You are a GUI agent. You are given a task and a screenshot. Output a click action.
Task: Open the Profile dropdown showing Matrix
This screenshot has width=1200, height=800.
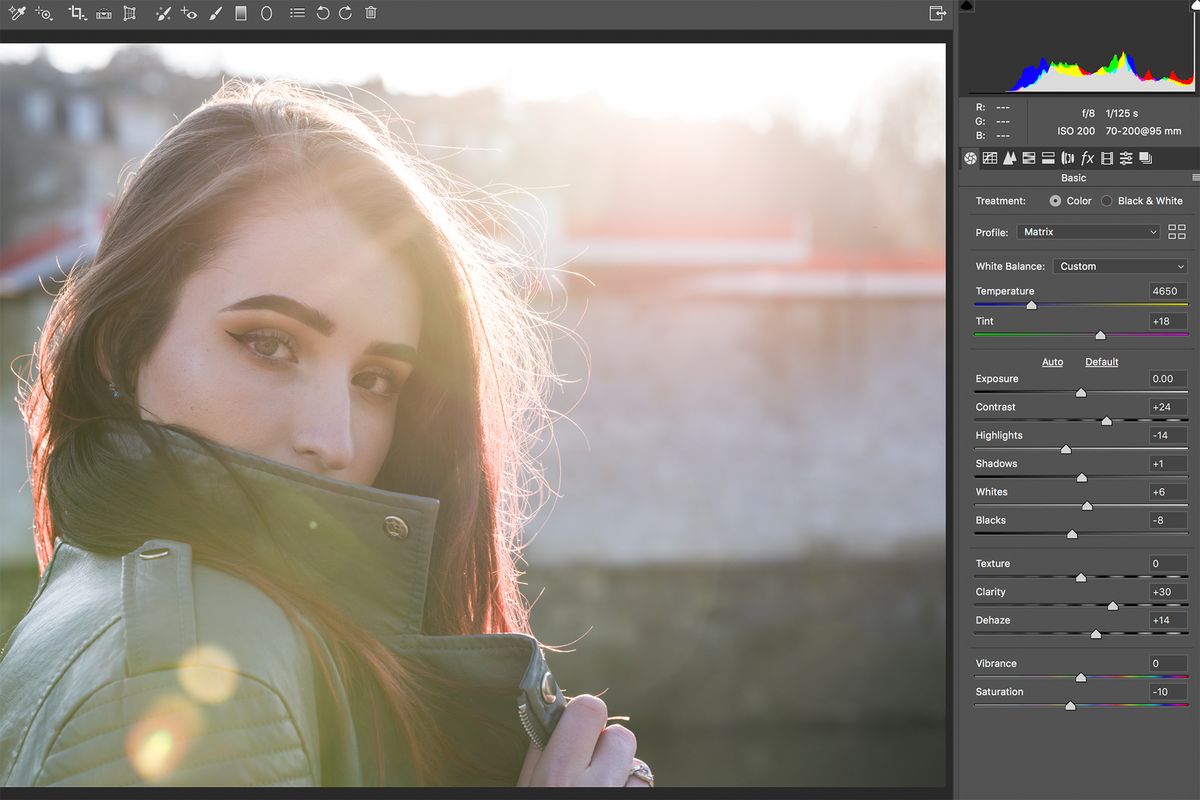1088,232
